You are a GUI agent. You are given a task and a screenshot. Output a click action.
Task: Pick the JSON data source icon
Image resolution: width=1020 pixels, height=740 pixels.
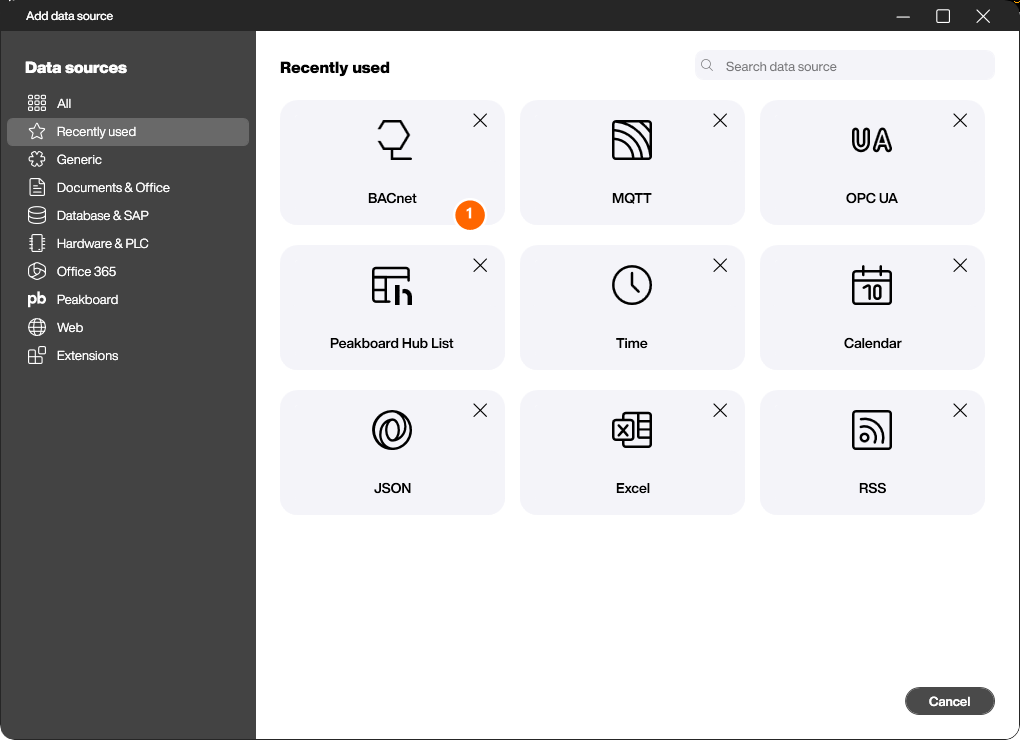392,430
